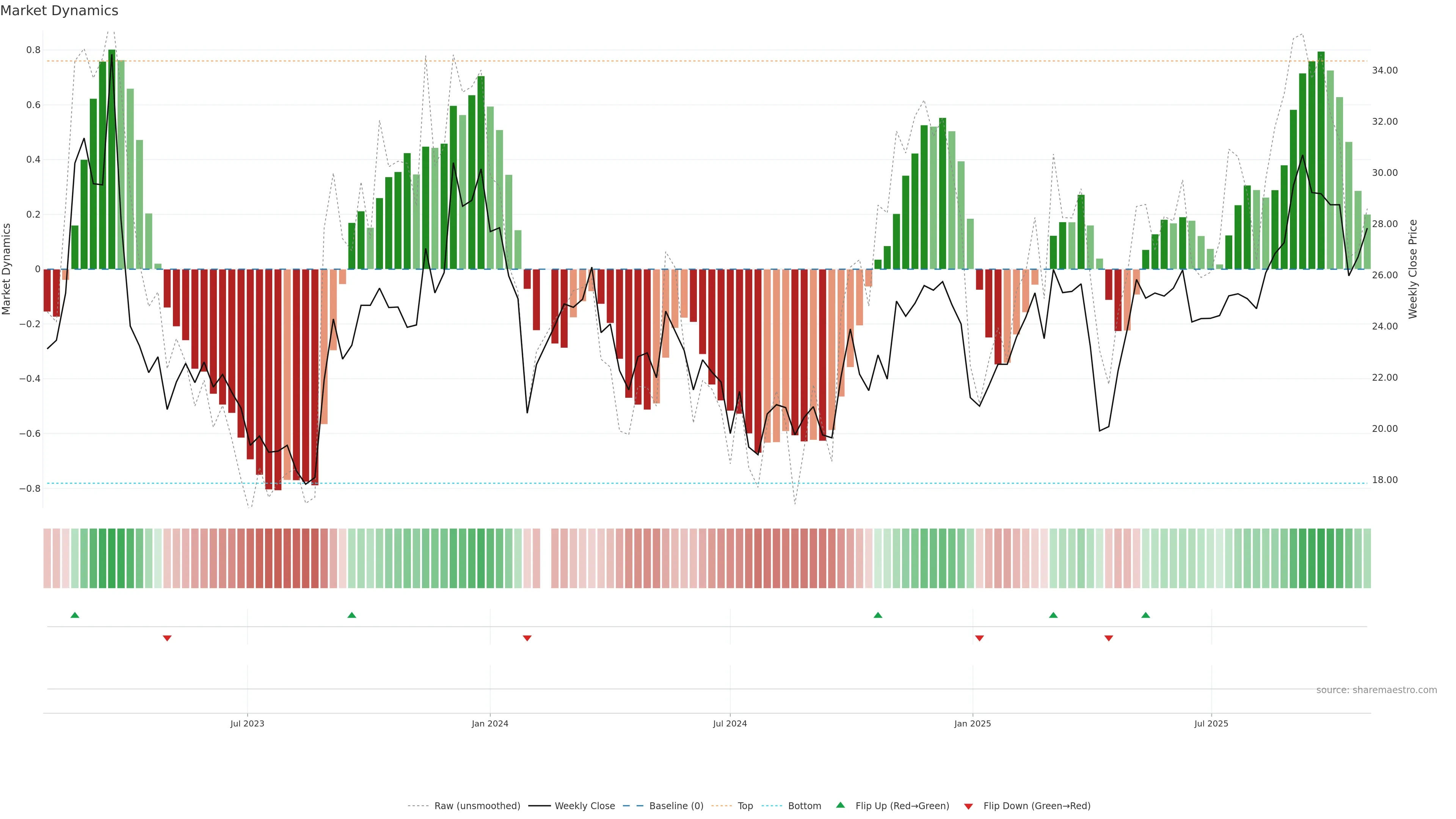Click the leftmost green flip-up triangle marker
The width and height of the screenshot is (1456, 819).
pyautogui.click(x=75, y=615)
